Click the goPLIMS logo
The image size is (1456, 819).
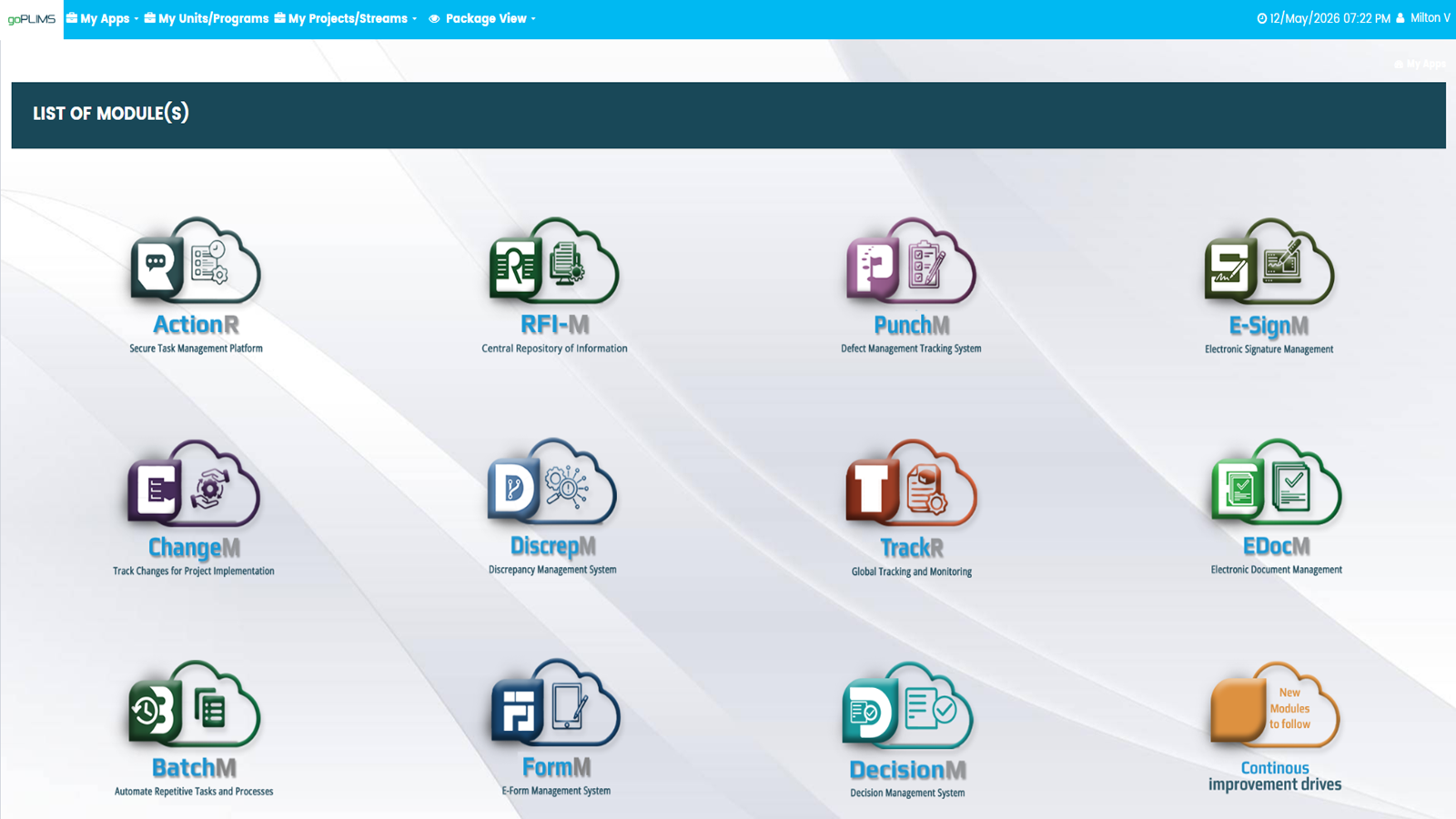pyautogui.click(x=32, y=19)
